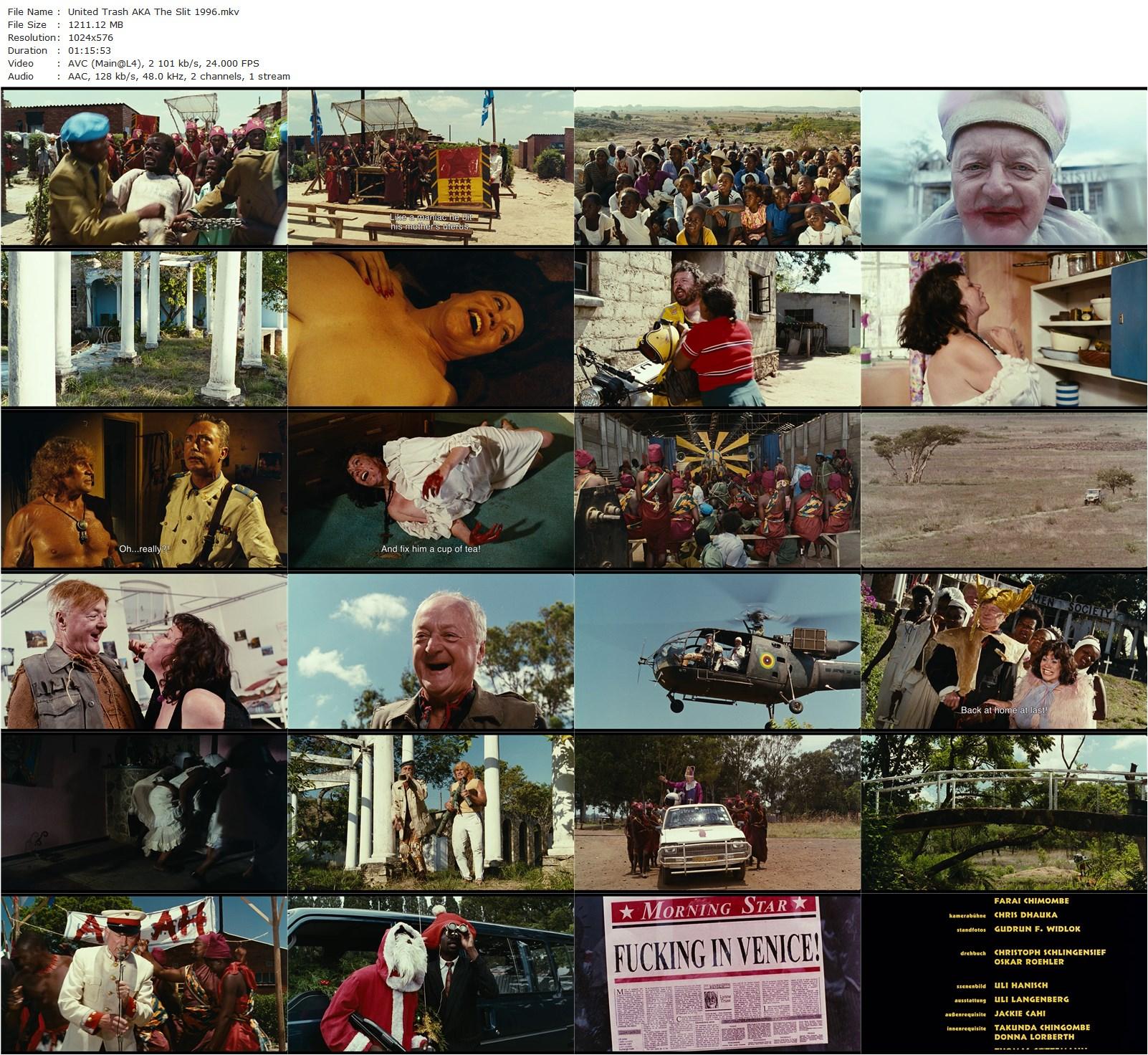Viewport: 1148px width, 1055px height.
Task: Click the kitchen shelves thumbnail
Action: point(1003,328)
